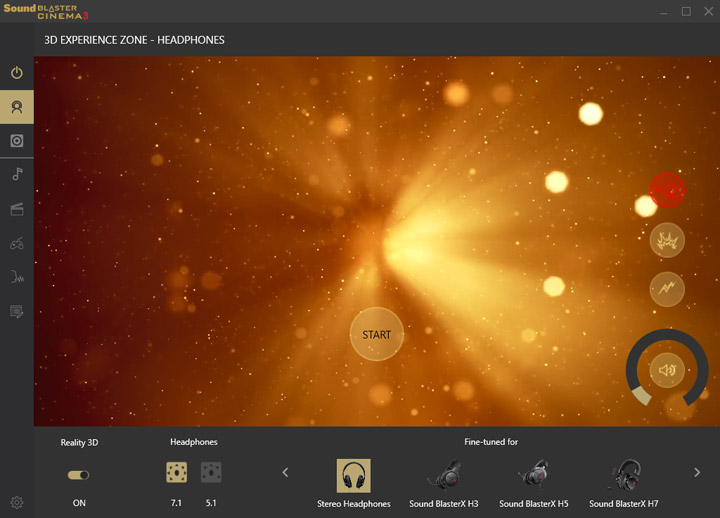Open the voice waveform sidebar icon
The height and width of the screenshot is (518, 720).
17,277
